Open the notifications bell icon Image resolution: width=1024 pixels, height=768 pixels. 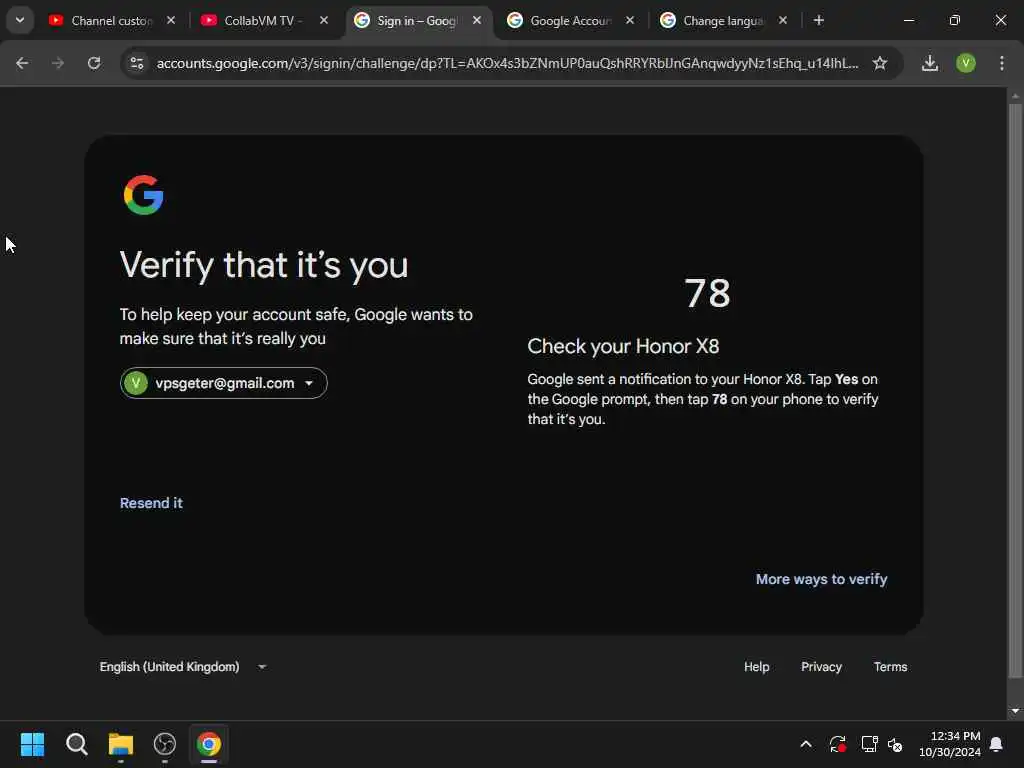tap(997, 744)
